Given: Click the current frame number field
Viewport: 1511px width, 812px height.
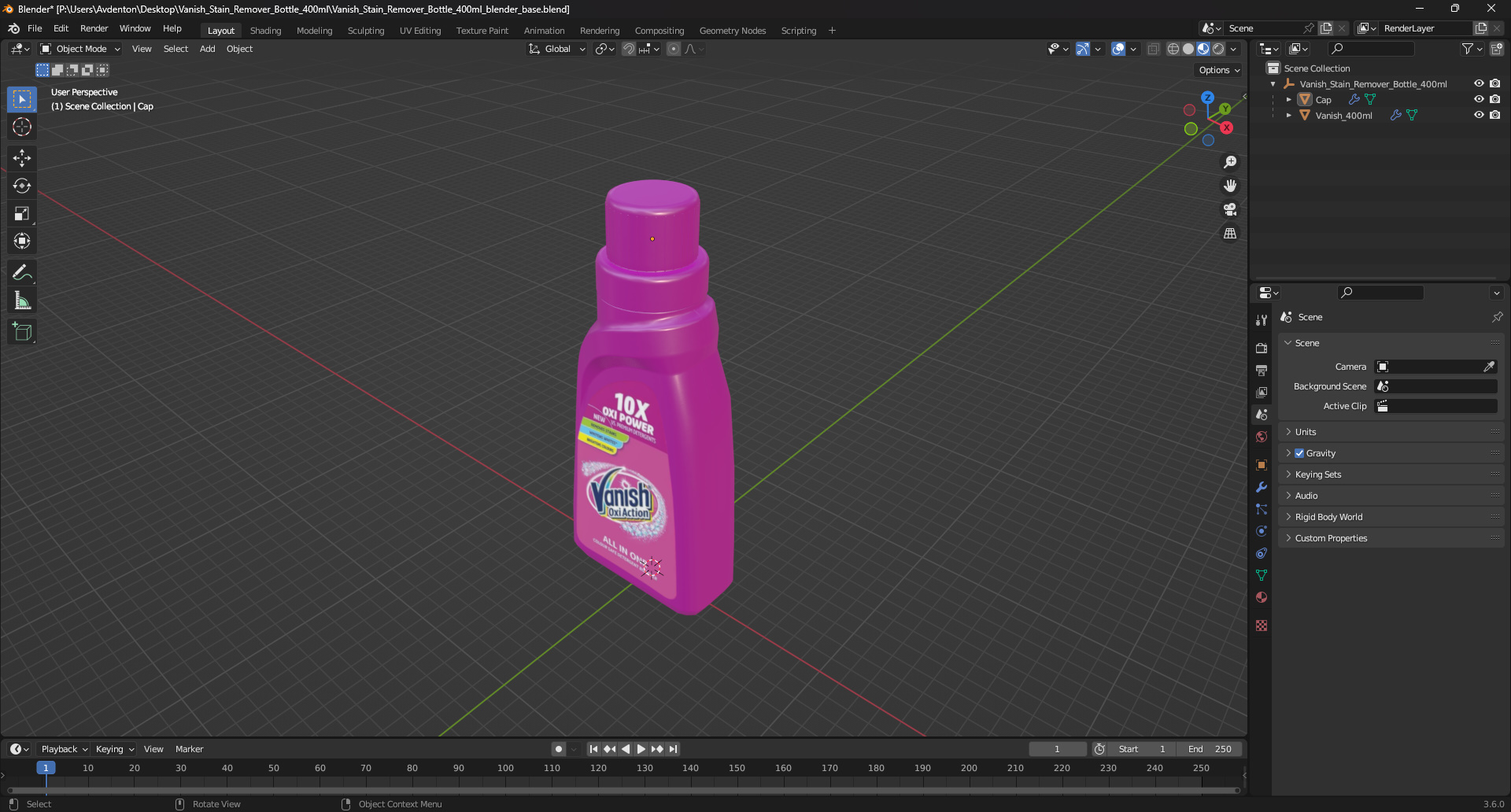Looking at the screenshot, I should (1057, 749).
